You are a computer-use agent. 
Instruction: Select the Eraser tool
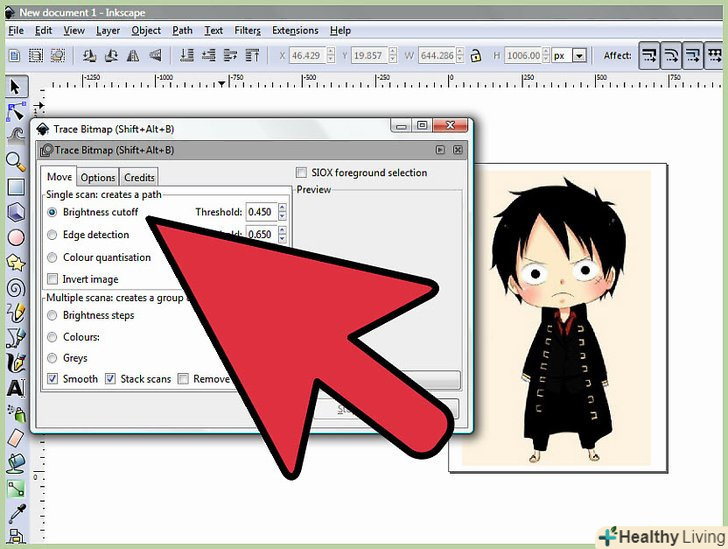tap(16, 438)
